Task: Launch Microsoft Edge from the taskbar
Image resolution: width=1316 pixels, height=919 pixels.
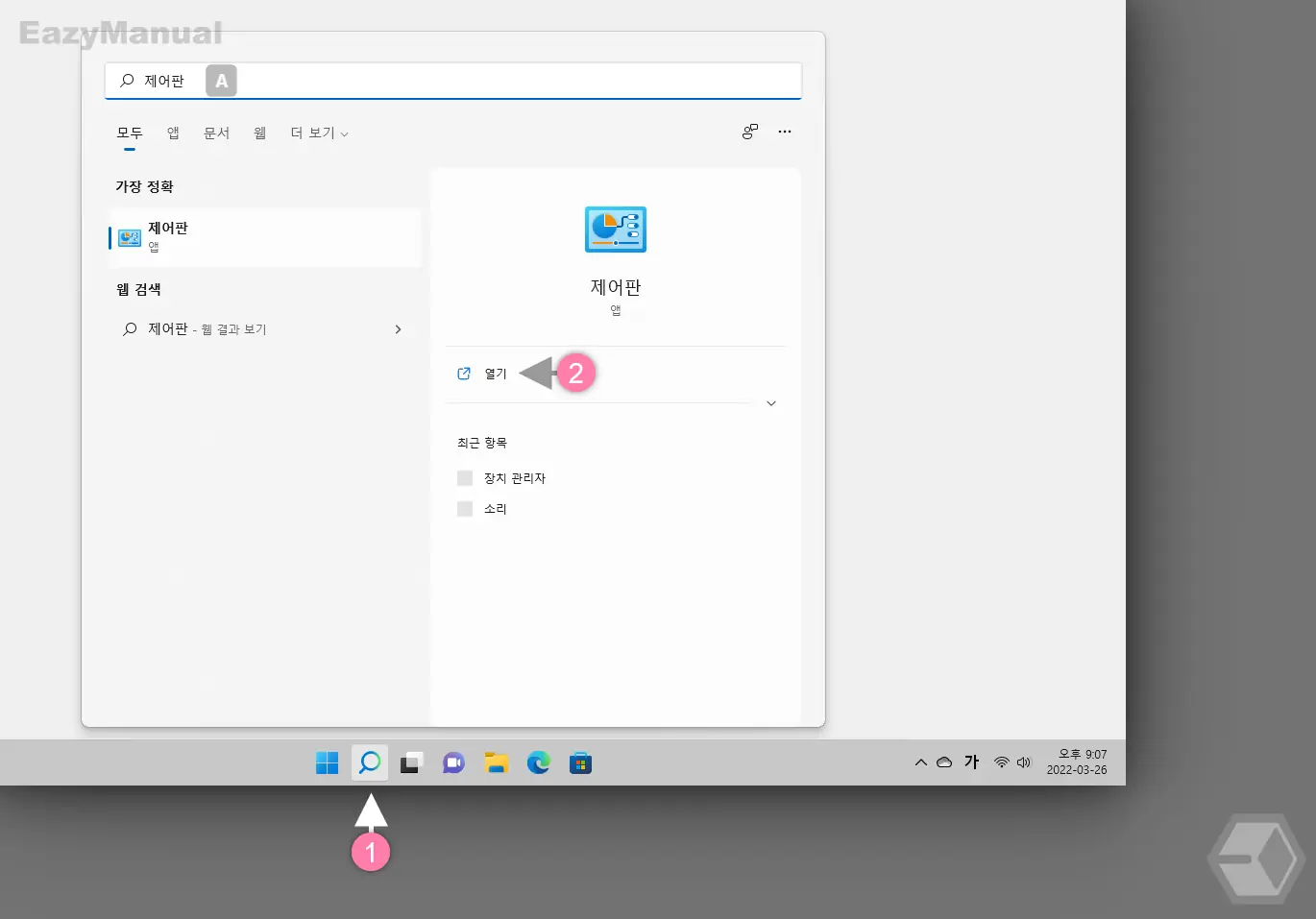Action: 538,762
